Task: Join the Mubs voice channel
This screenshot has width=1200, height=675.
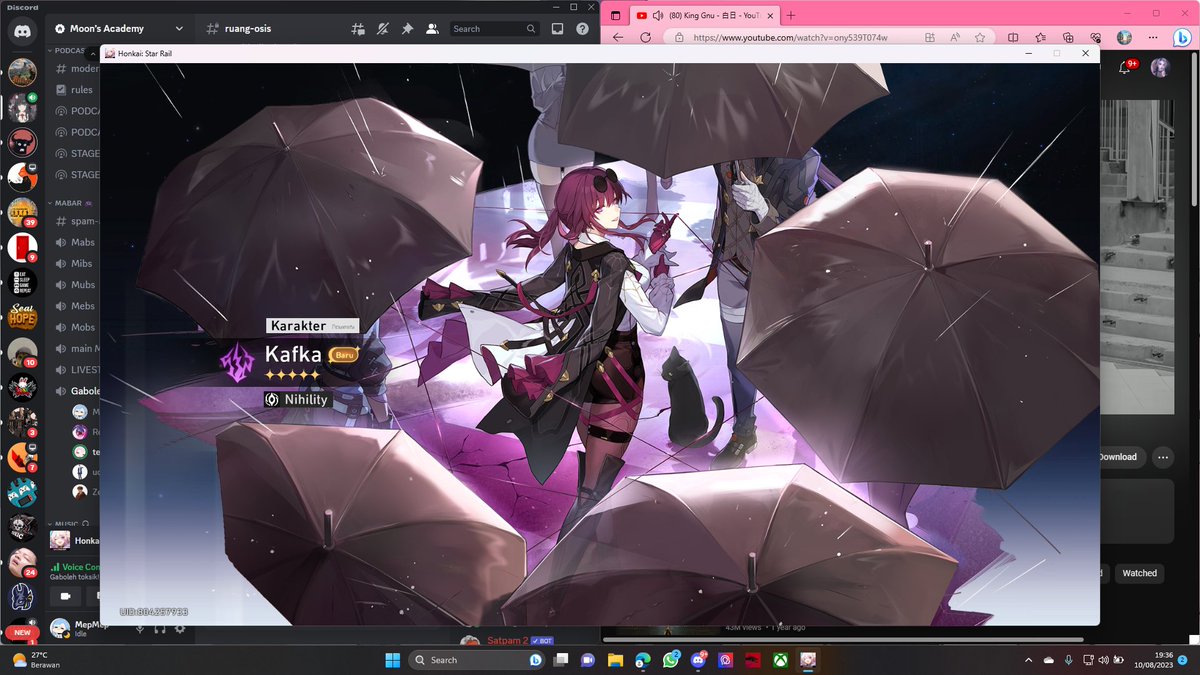Action: coord(75,284)
